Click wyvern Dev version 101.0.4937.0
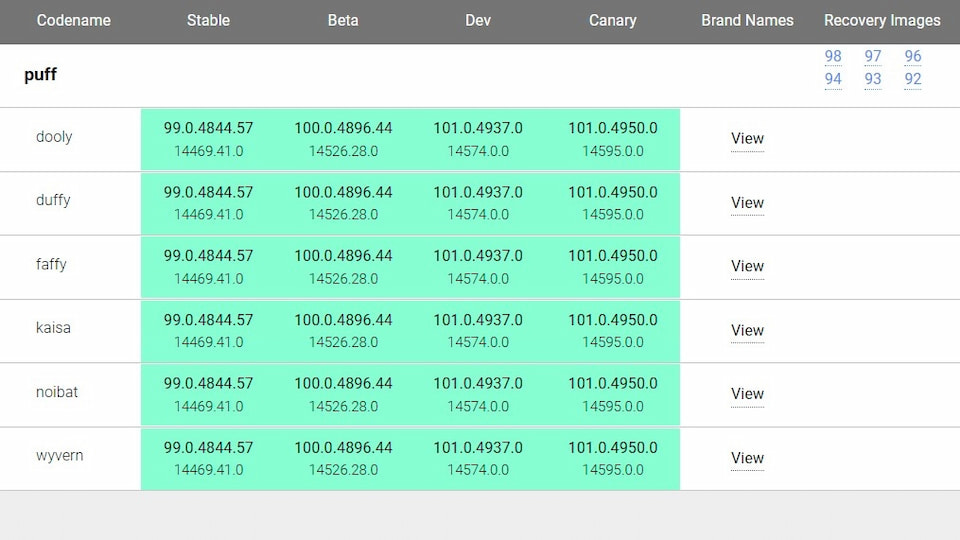 [478, 448]
